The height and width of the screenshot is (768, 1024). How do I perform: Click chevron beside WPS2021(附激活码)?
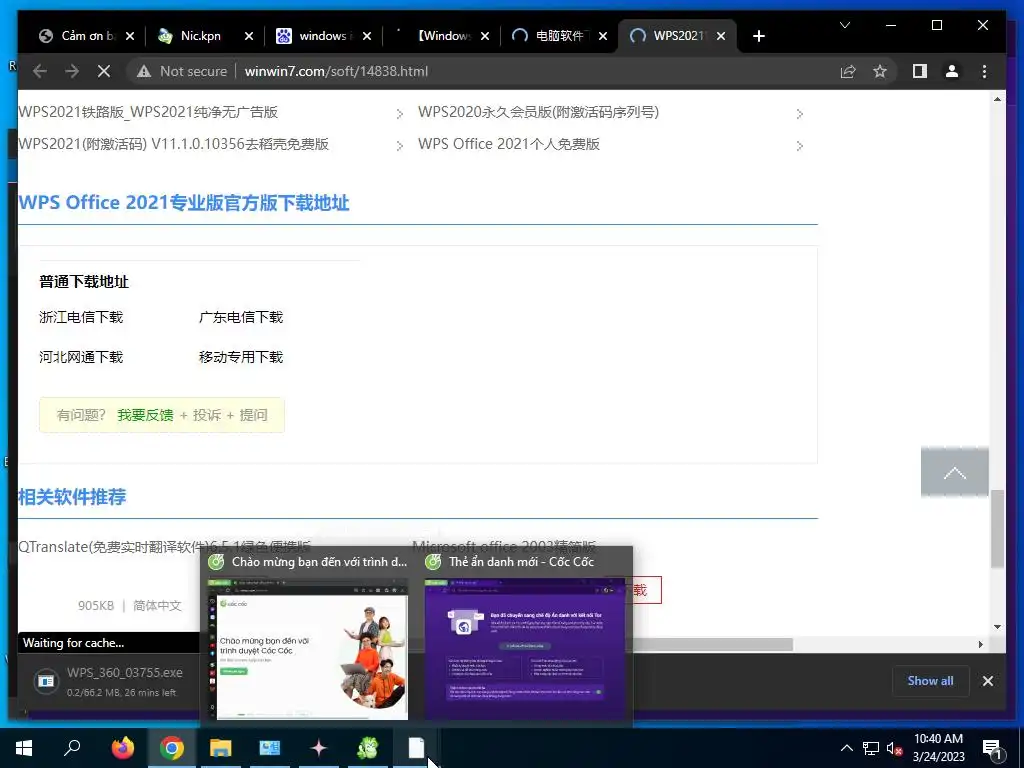pos(400,146)
